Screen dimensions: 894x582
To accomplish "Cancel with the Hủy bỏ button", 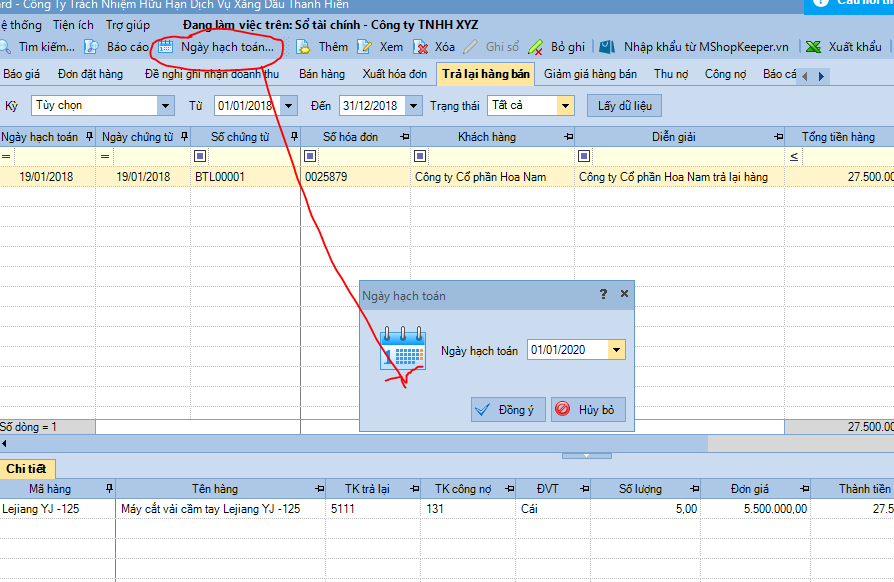I will pyautogui.click(x=588, y=410).
